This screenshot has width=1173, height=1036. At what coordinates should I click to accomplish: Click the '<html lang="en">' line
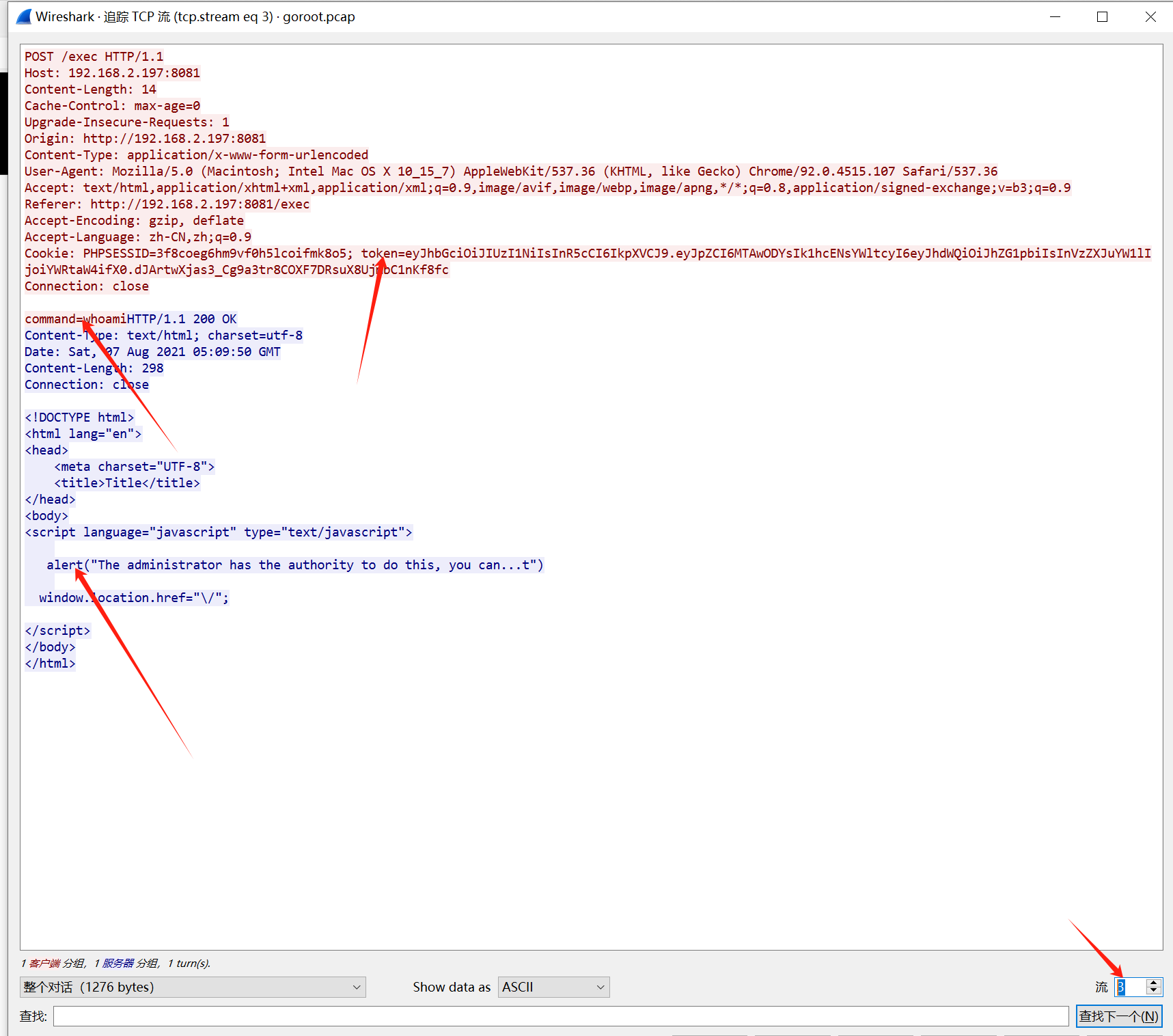point(83,434)
